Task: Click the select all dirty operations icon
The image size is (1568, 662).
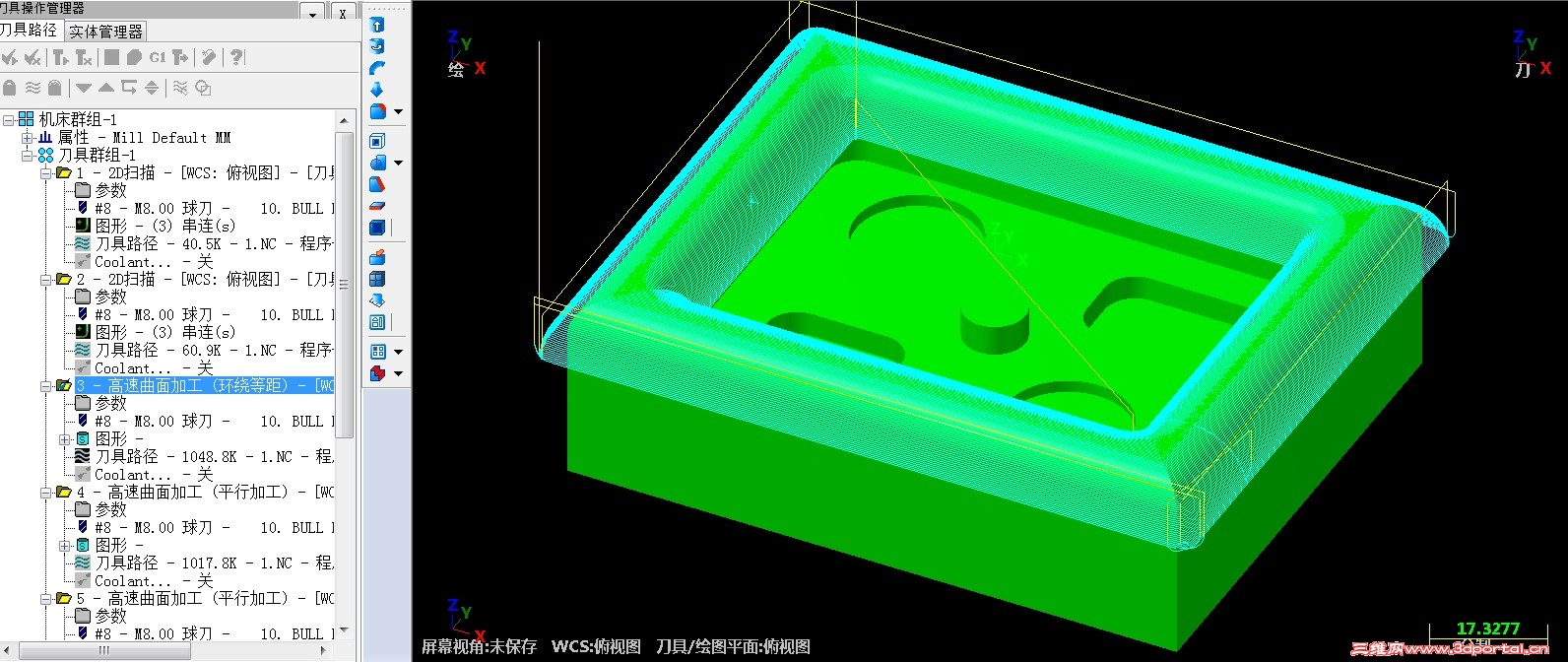Action: pyautogui.click(x=33, y=58)
